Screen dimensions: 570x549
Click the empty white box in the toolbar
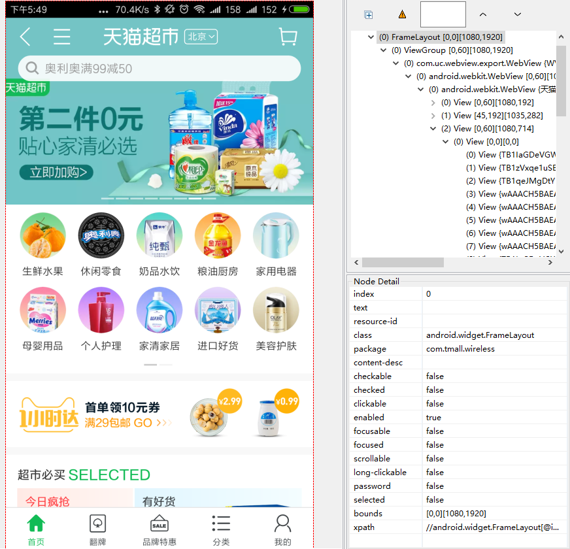coord(443,14)
